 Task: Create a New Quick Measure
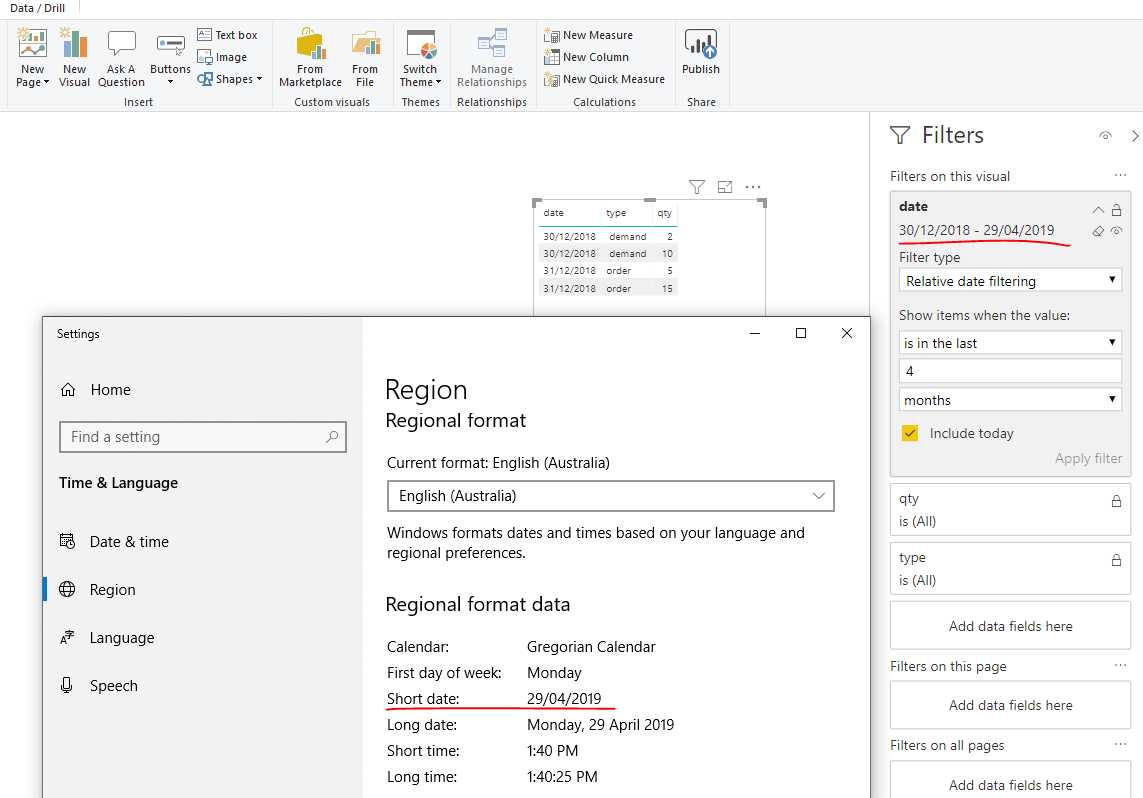(604, 79)
